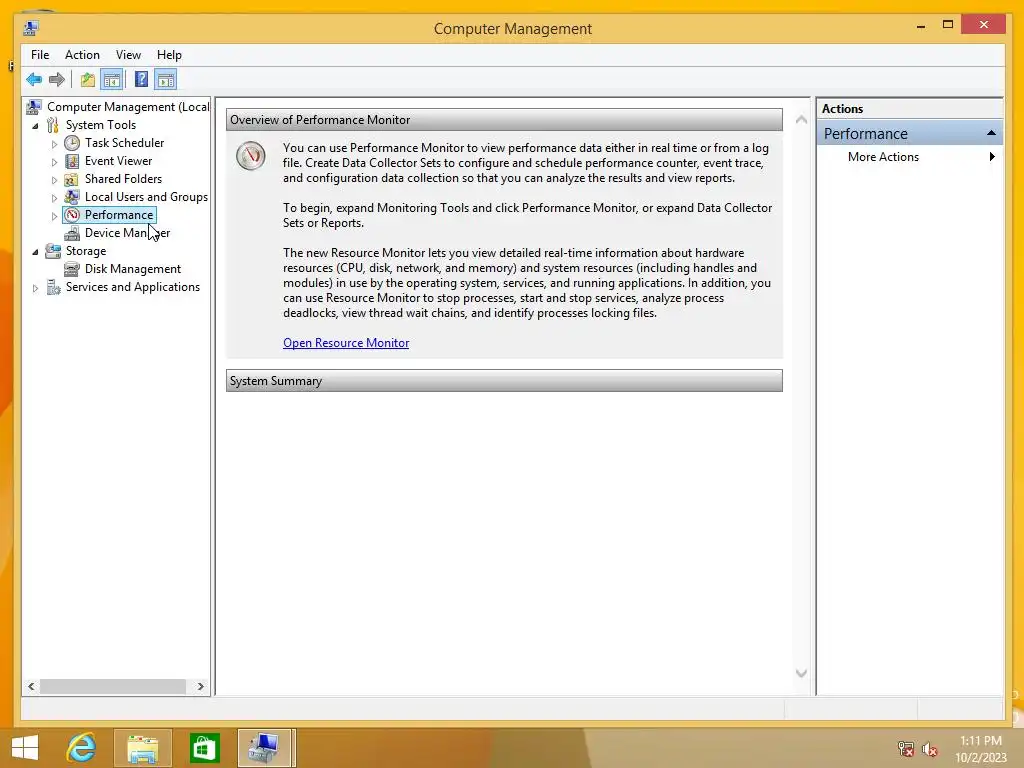Click the Back arrow toolbar icon
Viewport: 1024px width, 768px height.
click(34, 80)
